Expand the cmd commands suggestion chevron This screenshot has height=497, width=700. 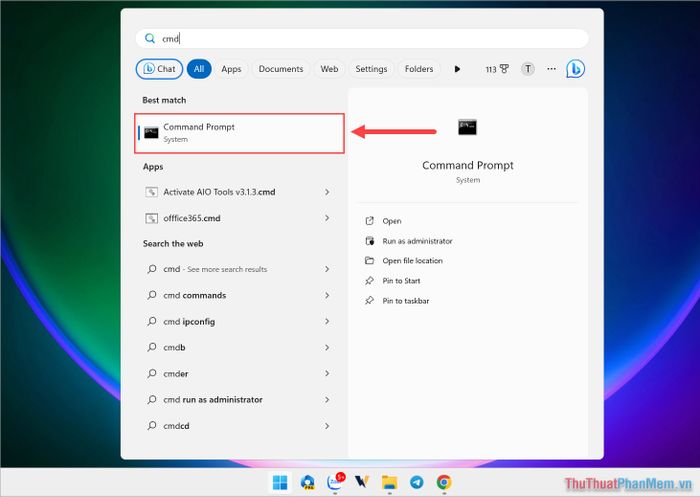click(x=327, y=296)
